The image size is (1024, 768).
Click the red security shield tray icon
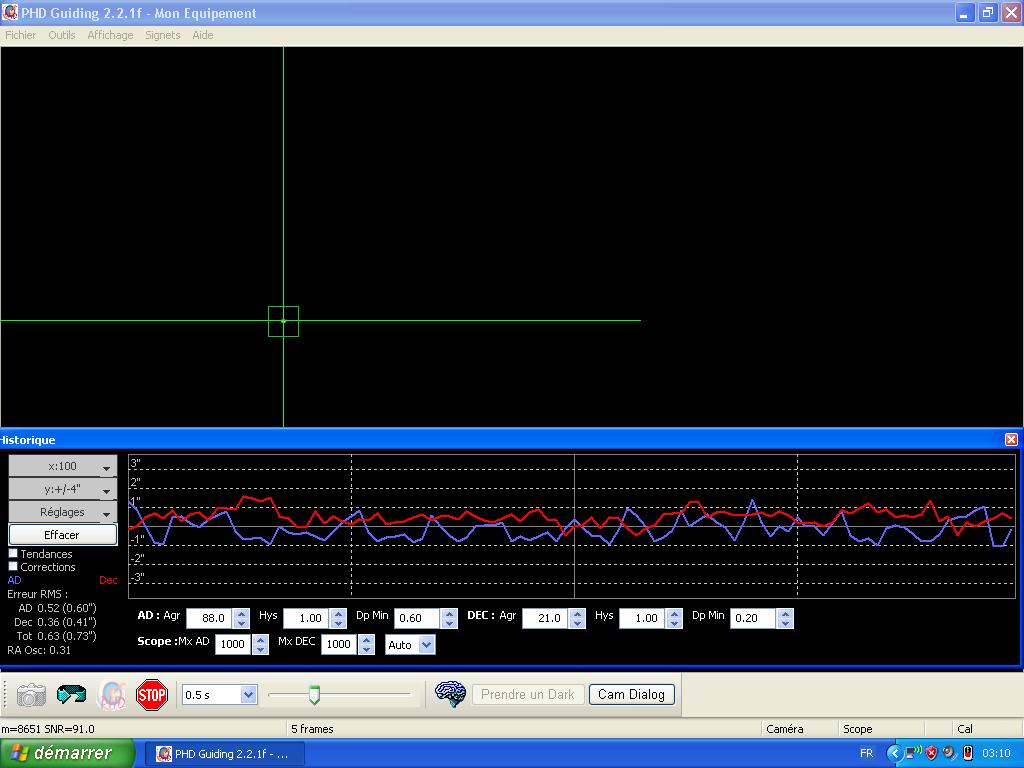931,753
